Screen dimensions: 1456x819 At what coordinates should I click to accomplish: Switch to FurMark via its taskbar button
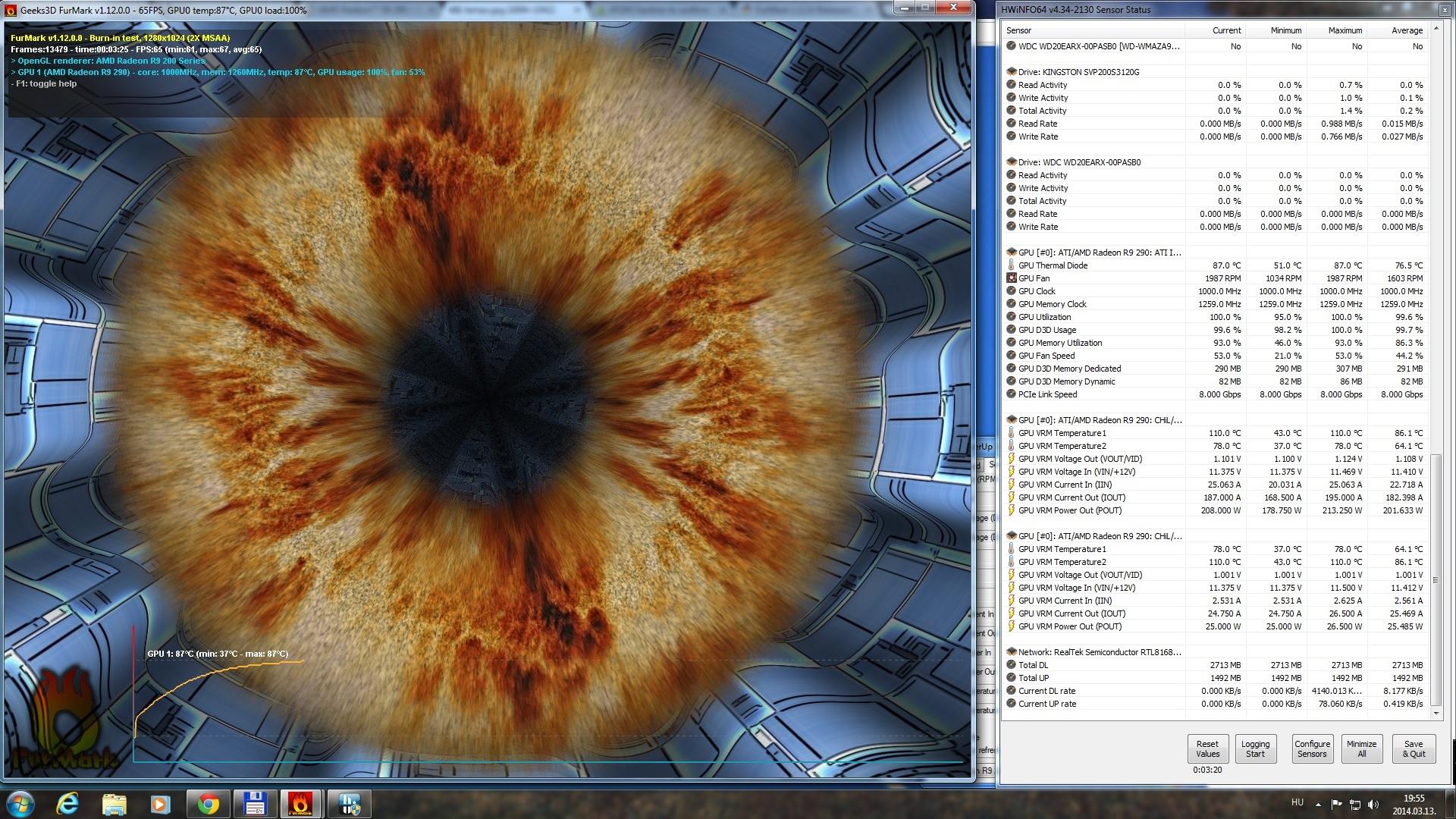(301, 804)
